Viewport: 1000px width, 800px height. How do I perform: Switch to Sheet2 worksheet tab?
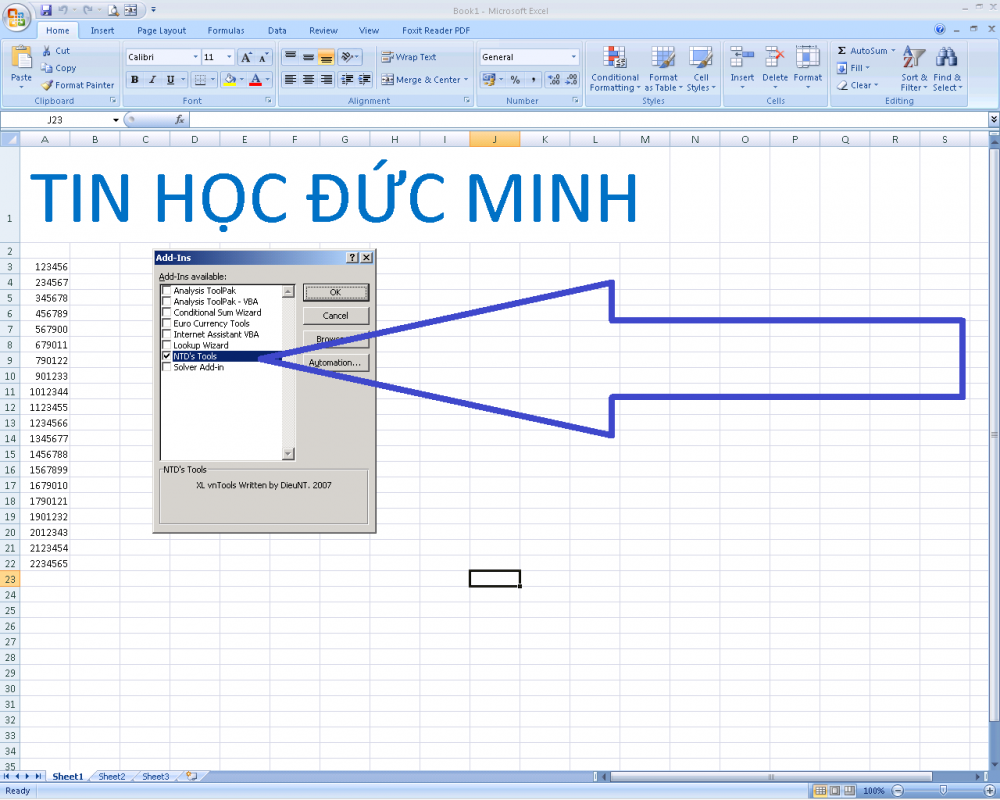point(112,776)
